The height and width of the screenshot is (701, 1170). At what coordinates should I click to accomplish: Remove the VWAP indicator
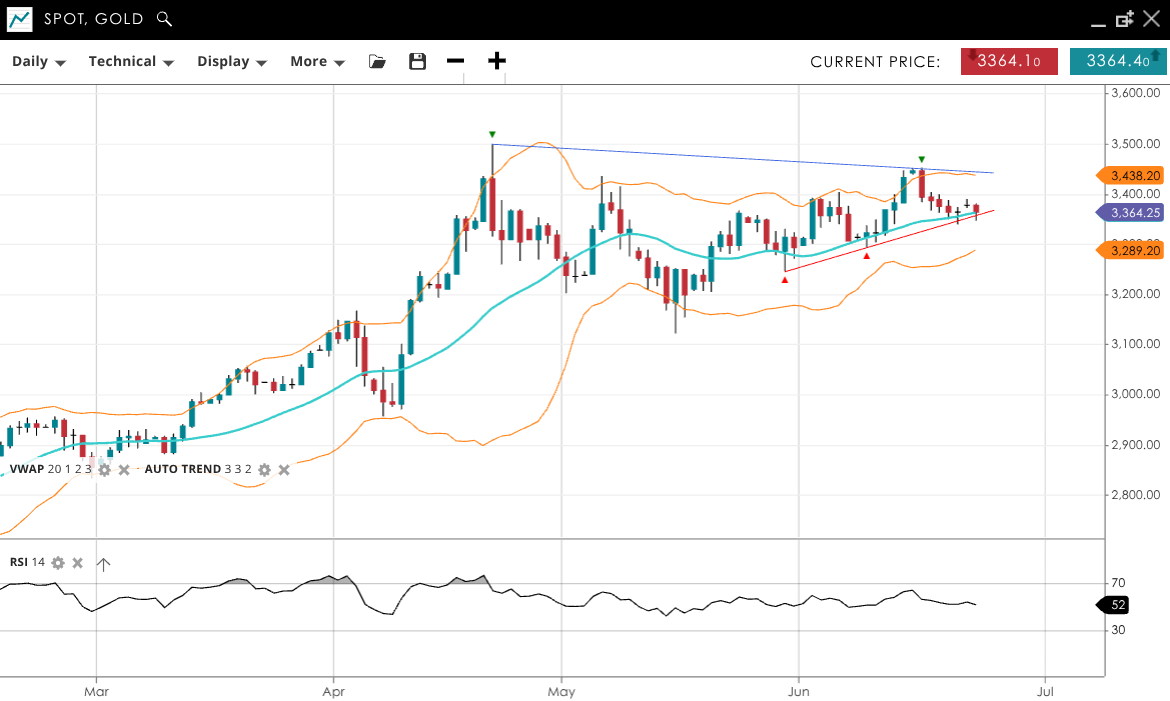(x=124, y=469)
